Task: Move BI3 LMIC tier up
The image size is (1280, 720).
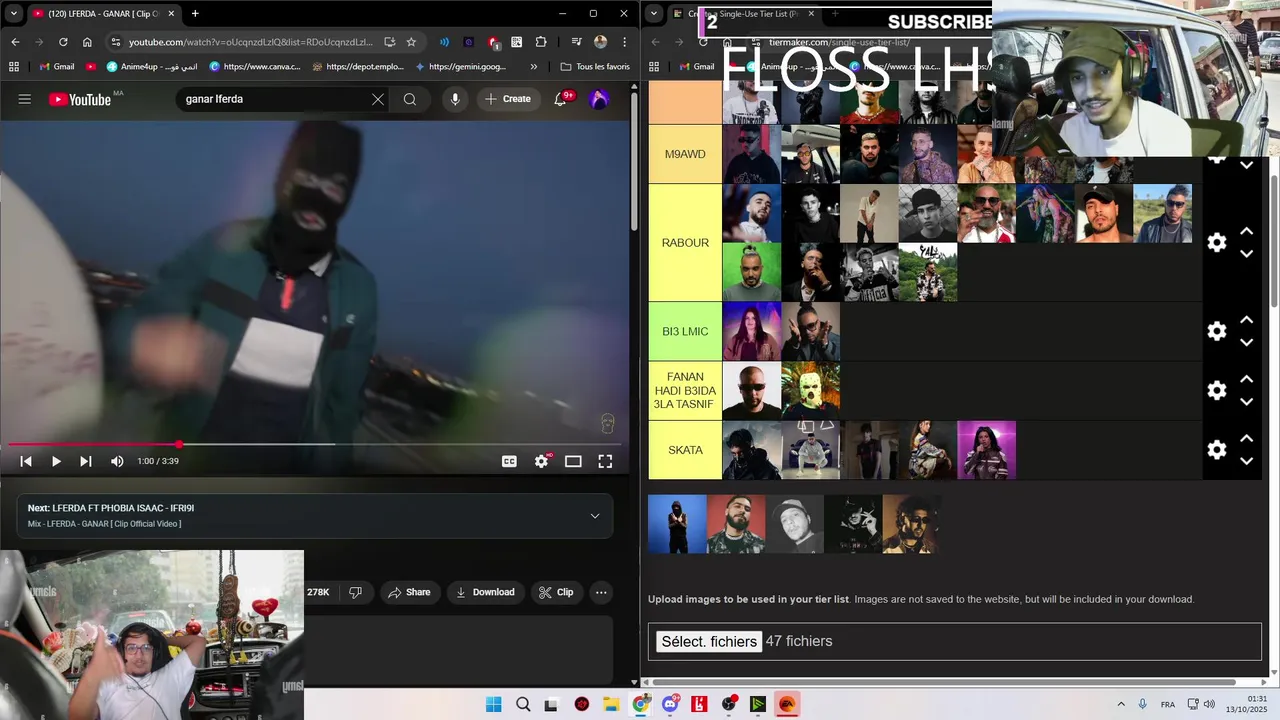Action: click(1246, 320)
